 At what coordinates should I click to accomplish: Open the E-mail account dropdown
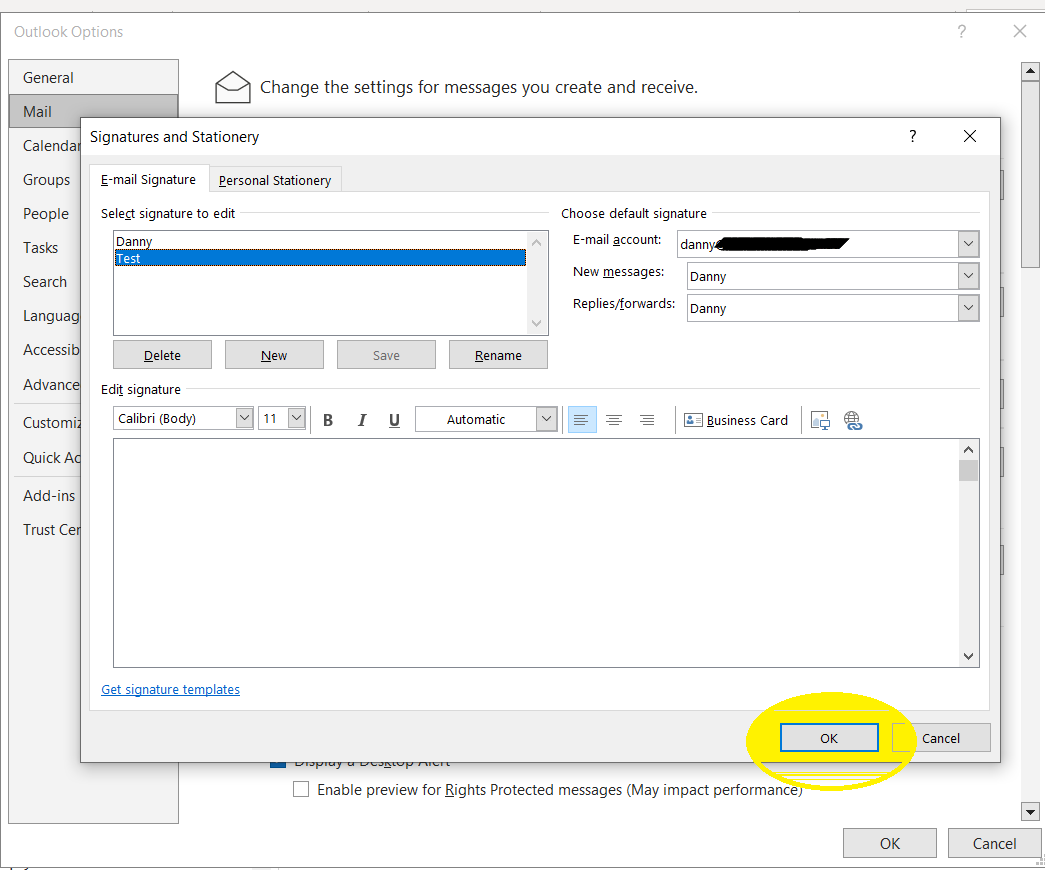coord(968,244)
